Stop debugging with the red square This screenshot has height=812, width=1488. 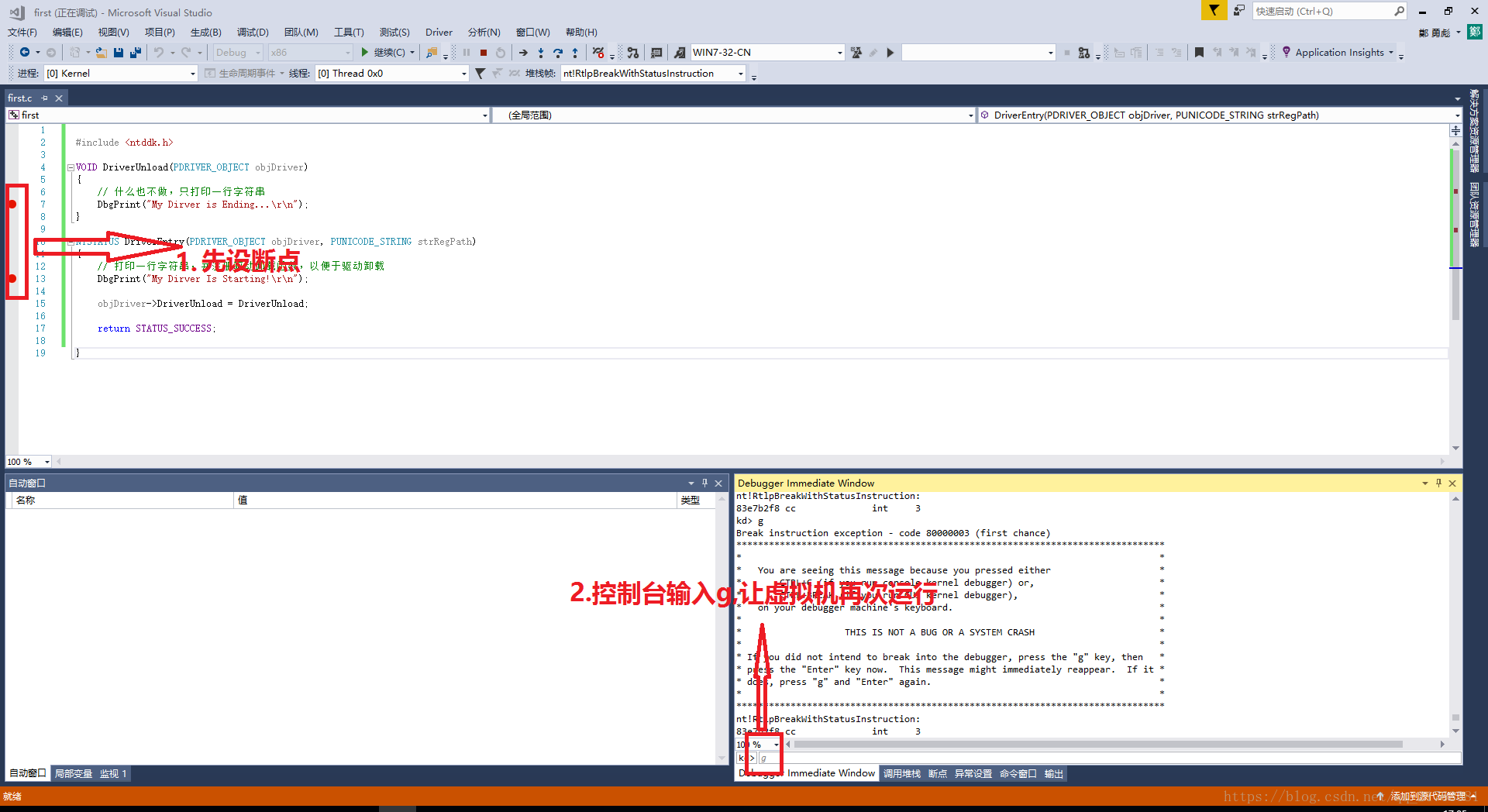484,53
